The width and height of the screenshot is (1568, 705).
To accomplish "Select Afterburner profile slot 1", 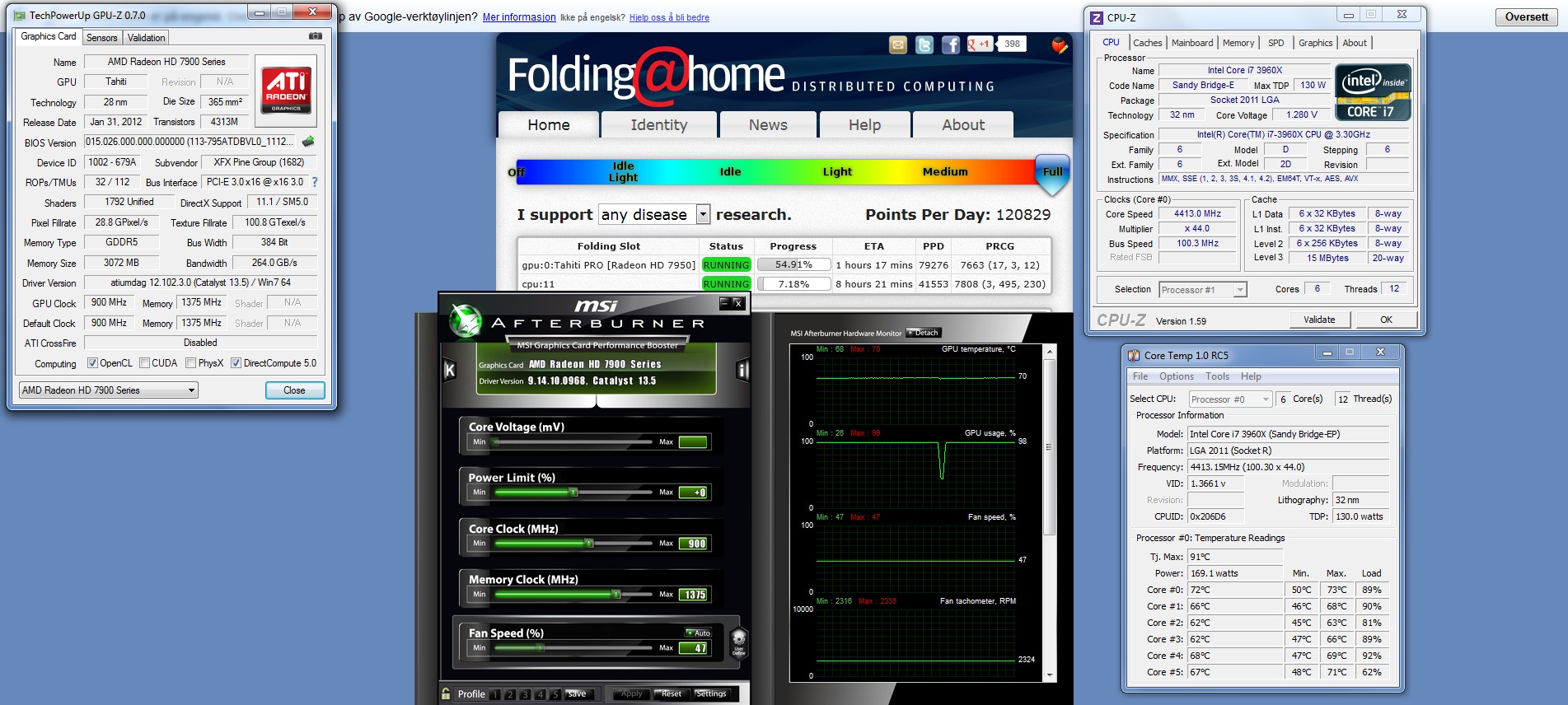I will coord(495,694).
